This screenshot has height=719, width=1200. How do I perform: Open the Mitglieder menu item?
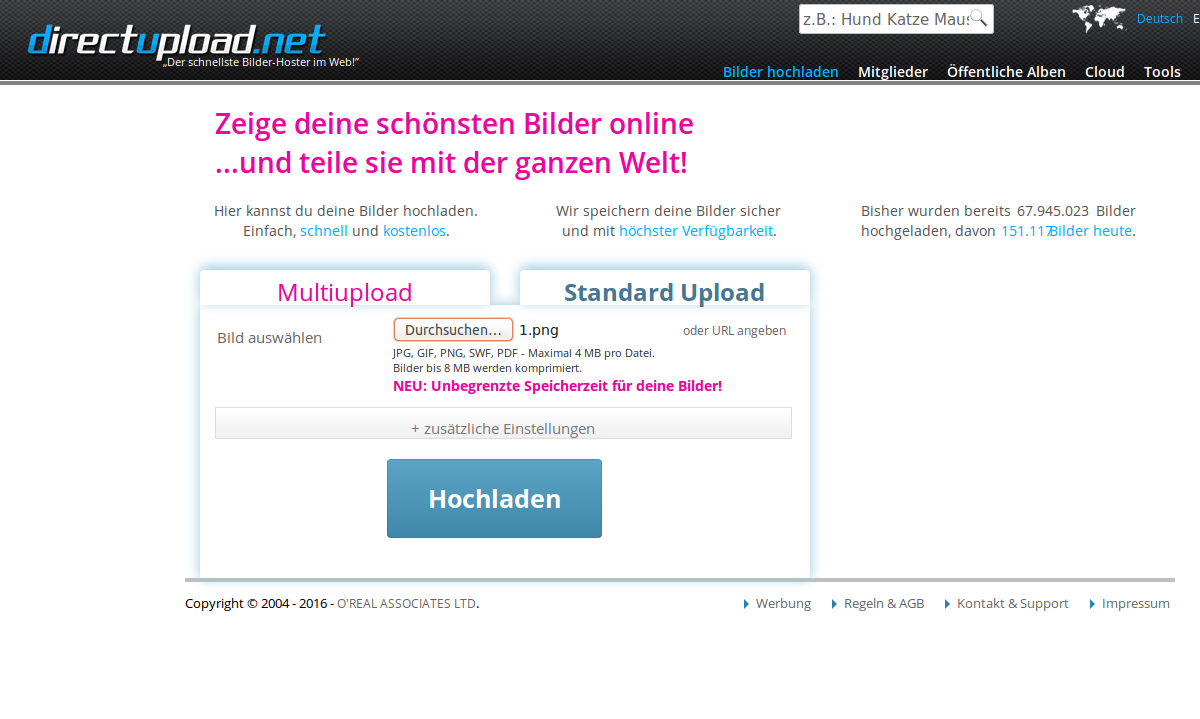click(892, 72)
